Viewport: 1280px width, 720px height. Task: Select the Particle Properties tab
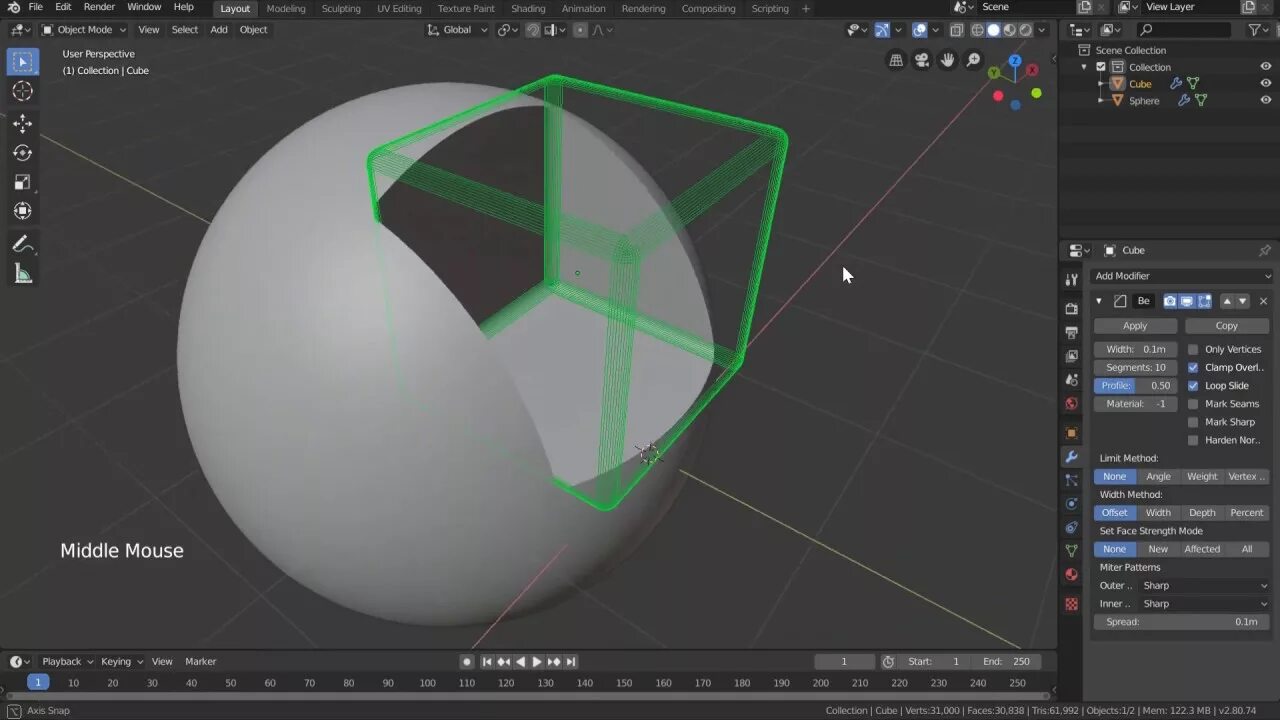[x=1071, y=480]
